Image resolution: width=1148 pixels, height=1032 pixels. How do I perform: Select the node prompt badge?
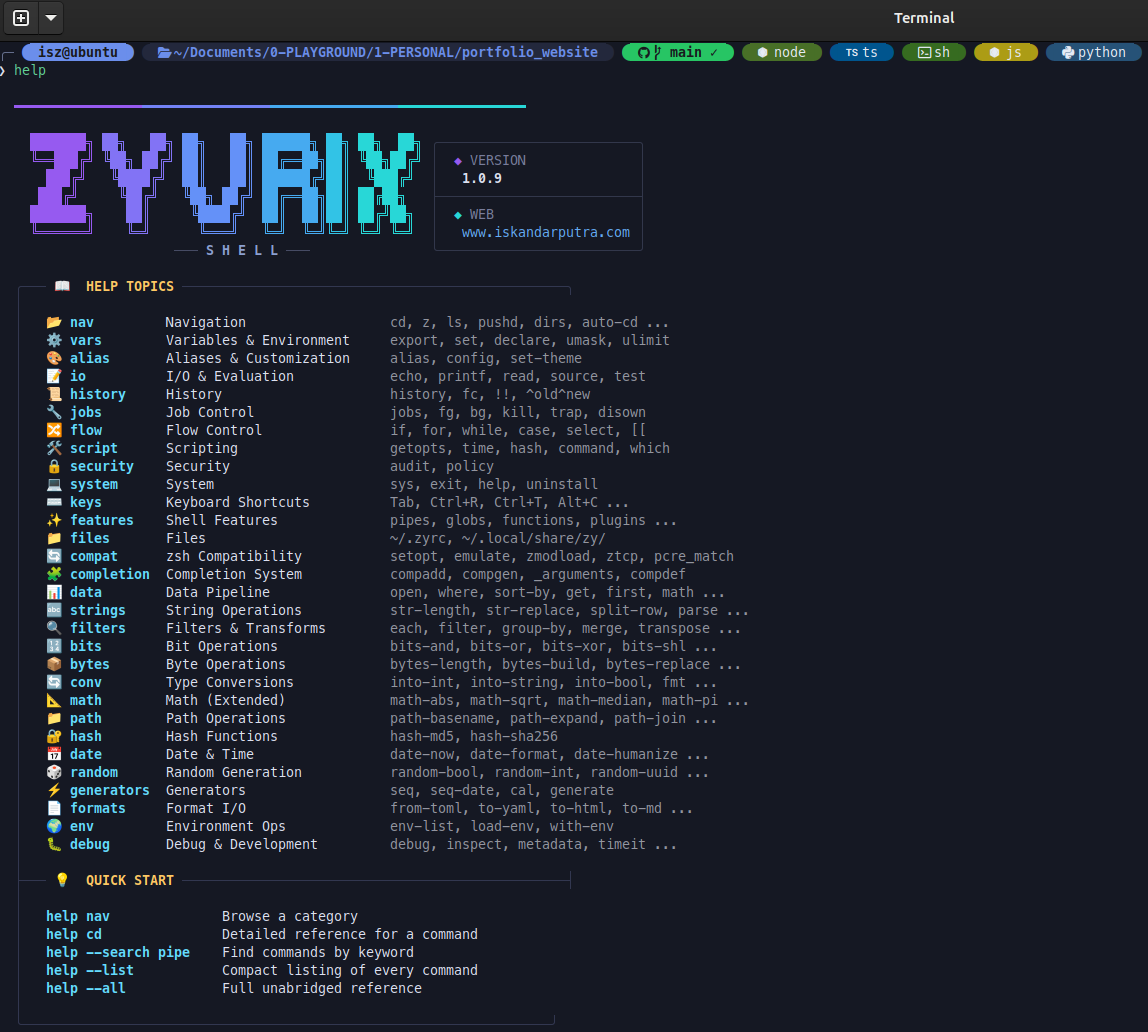[781, 52]
